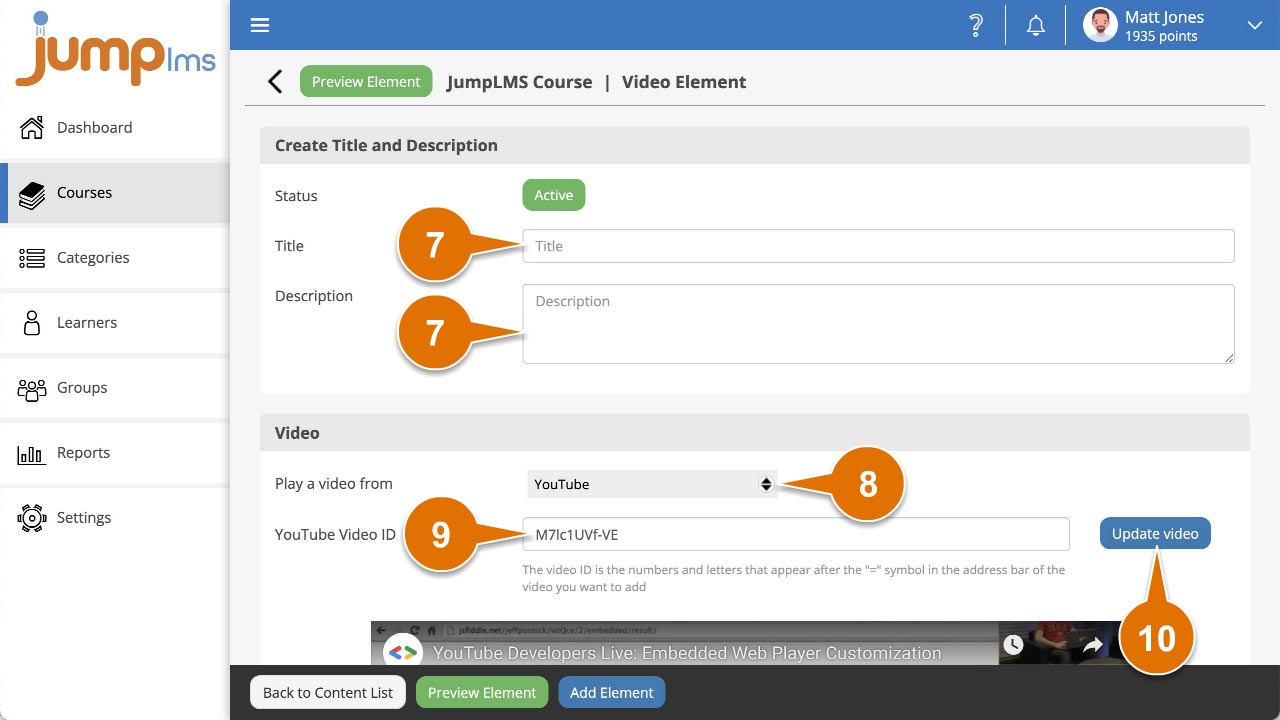The image size is (1280, 720).
Task: Open the hamburger menu icon
Action: point(260,25)
